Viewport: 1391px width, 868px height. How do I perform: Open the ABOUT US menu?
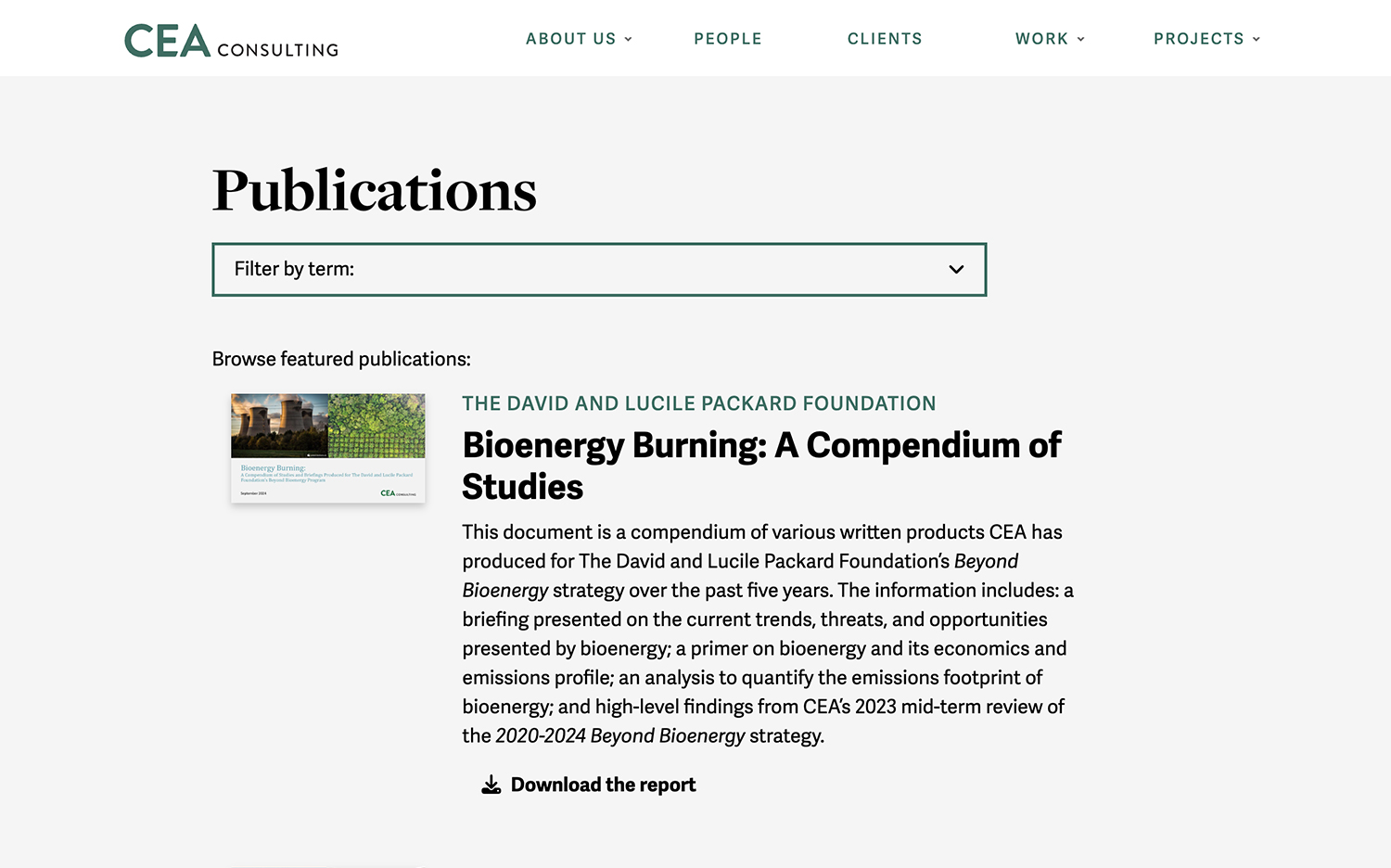click(571, 39)
